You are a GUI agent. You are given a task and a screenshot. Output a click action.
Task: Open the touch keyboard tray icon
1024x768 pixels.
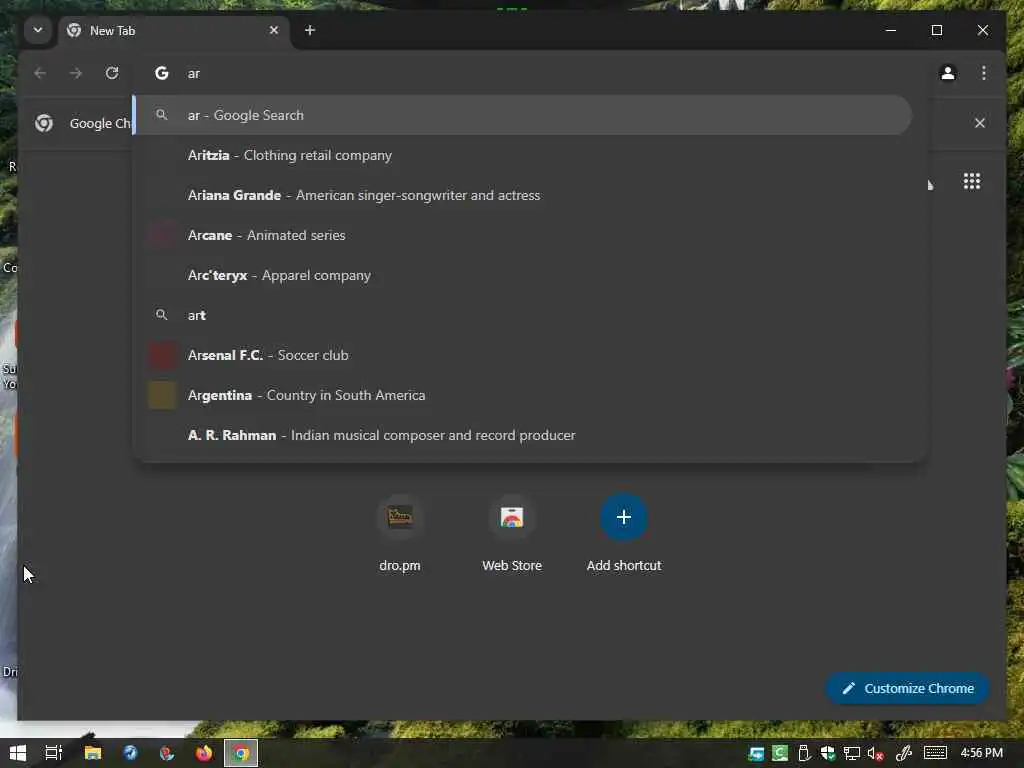coord(935,753)
